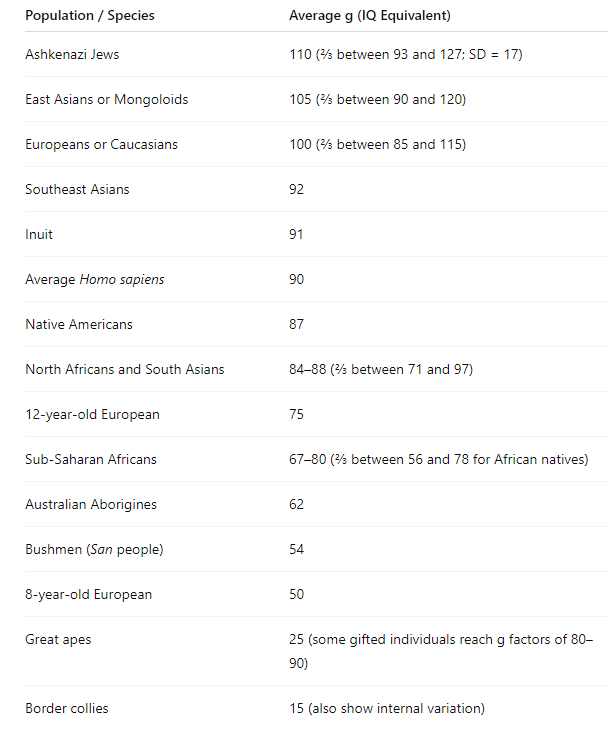Click the "North Africans and South Asians" cell
The width and height of the screenshot is (608, 735).
pos(125,369)
